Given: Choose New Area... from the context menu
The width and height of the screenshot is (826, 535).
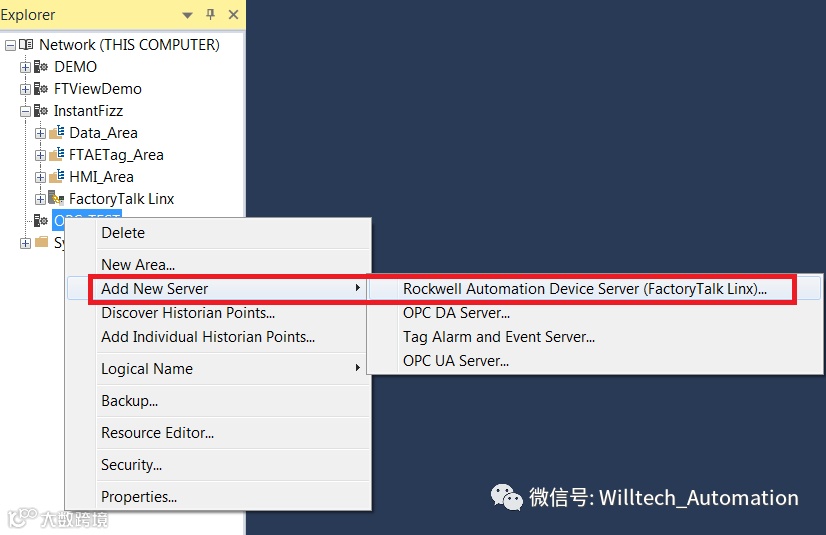Looking at the screenshot, I should (218, 264).
